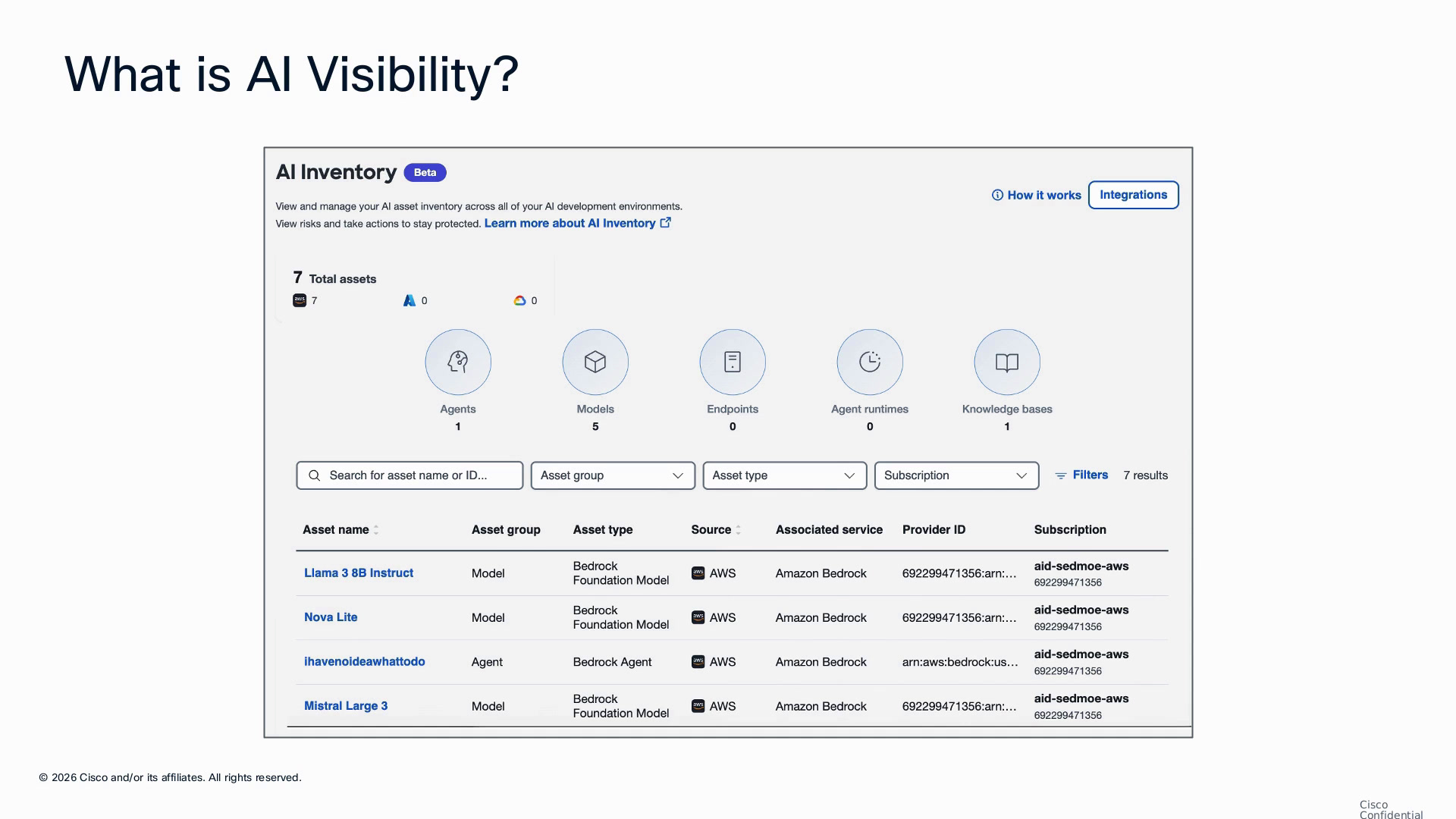Open the Nova Lite asset link
1456x819 pixels.
click(331, 617)
